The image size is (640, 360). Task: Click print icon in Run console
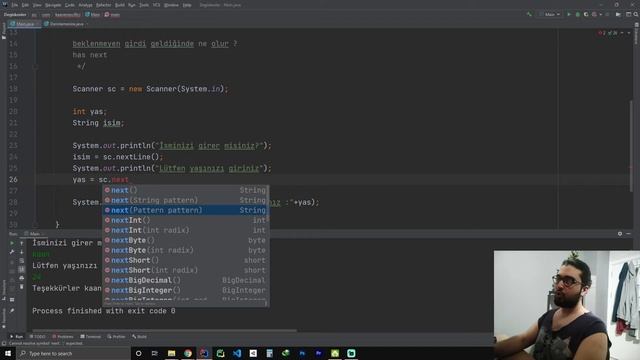(22, 278)
